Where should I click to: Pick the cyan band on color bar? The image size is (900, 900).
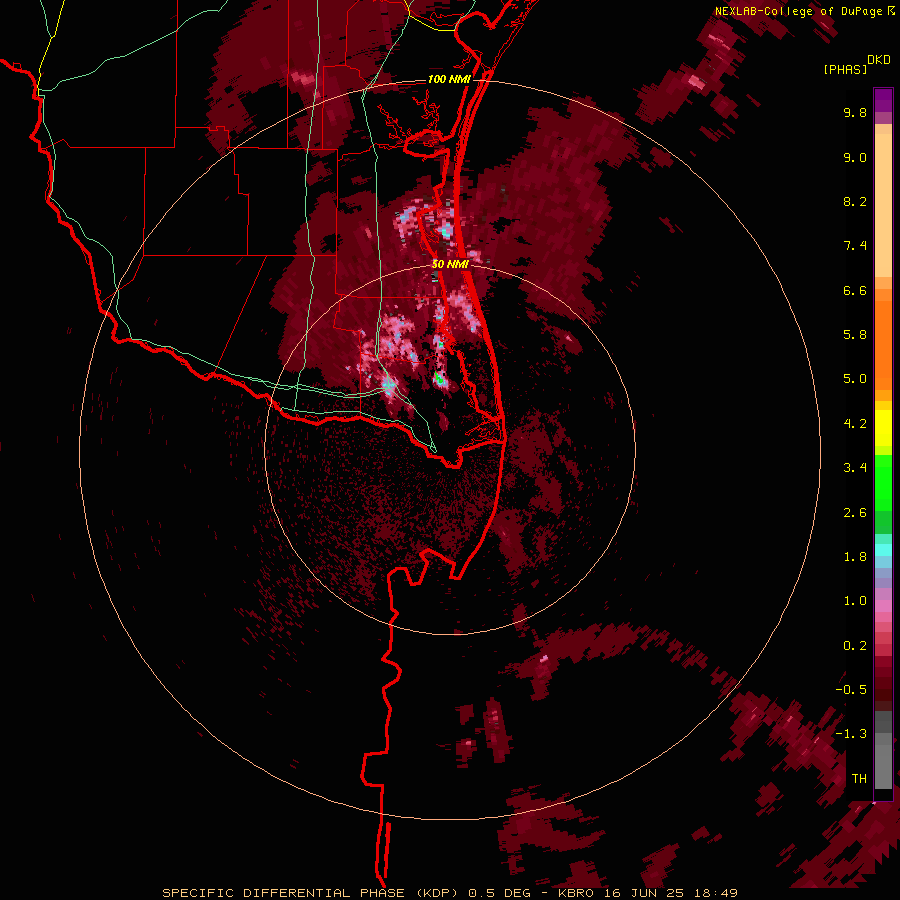tap(883, 550)
